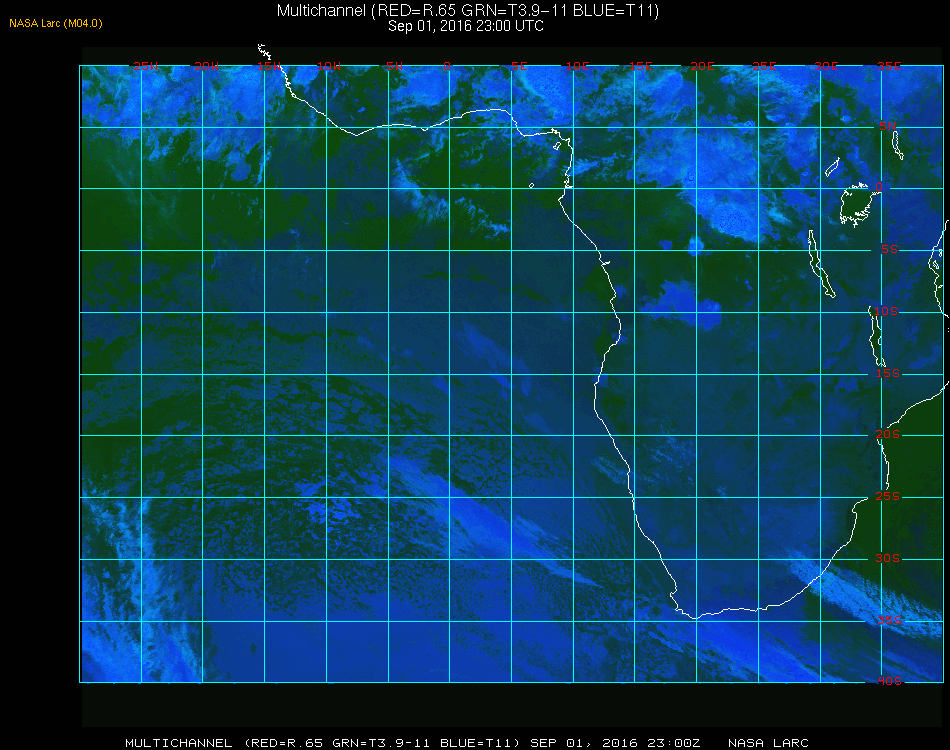
Task: Select the 'SEP 01, 2016 23:00Z' footer text
Action: click(615, 743)
